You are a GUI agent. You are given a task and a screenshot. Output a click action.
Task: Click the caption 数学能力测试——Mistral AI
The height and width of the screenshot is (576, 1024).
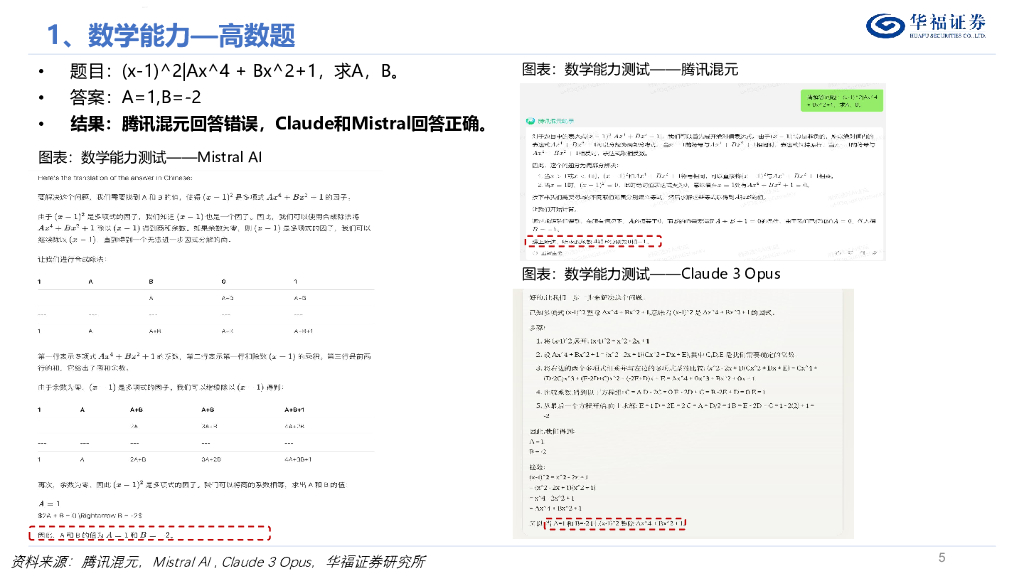[x=150, y=157]
